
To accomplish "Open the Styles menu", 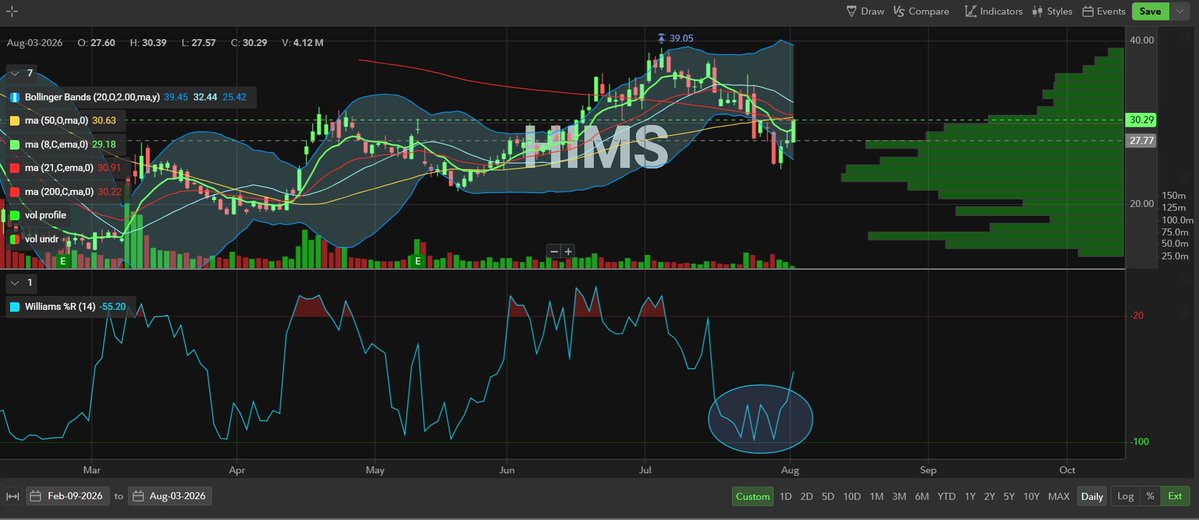I will (x=1052, y=11).
